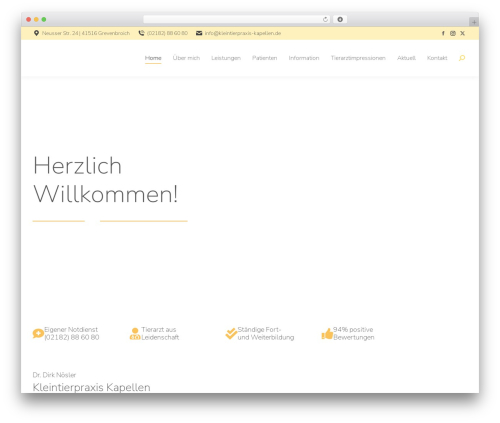Close the browser window with red button
Screen dimensions: 500x423
tap(29, 19)
